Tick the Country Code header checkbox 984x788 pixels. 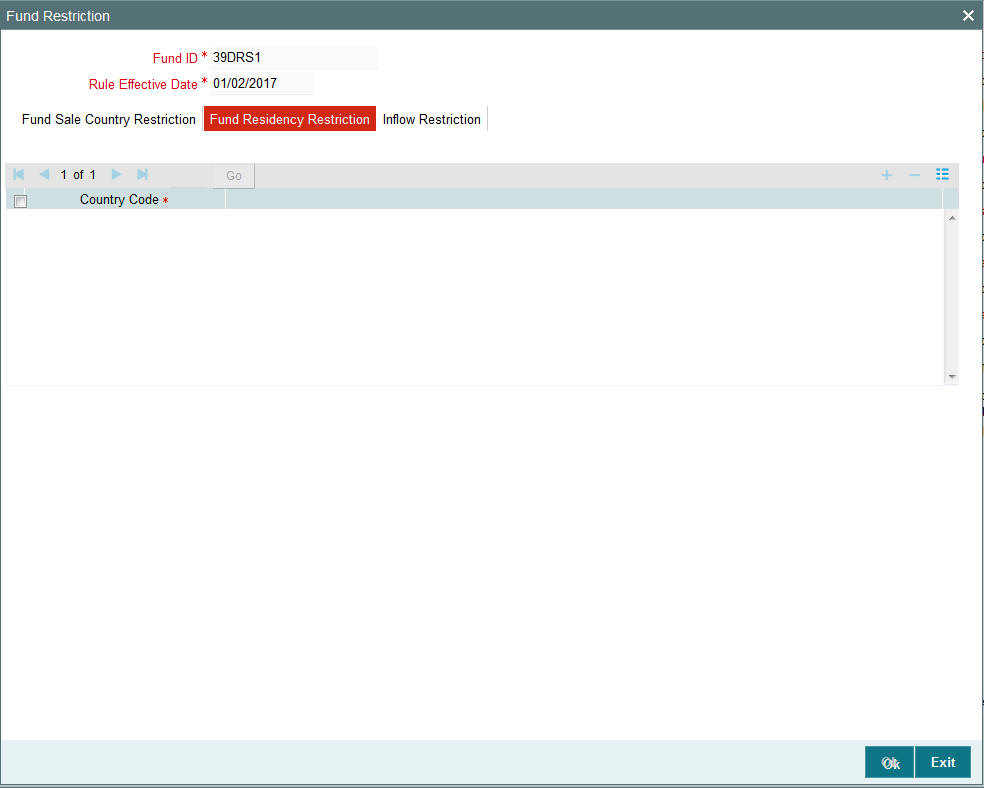(x=20, y=201)
